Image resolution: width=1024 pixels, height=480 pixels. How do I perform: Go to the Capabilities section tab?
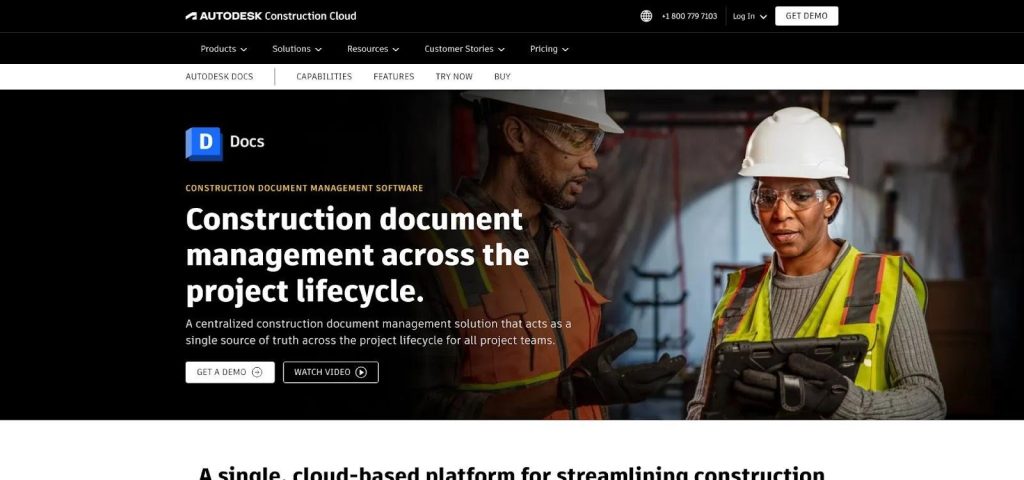pos(324,77)
